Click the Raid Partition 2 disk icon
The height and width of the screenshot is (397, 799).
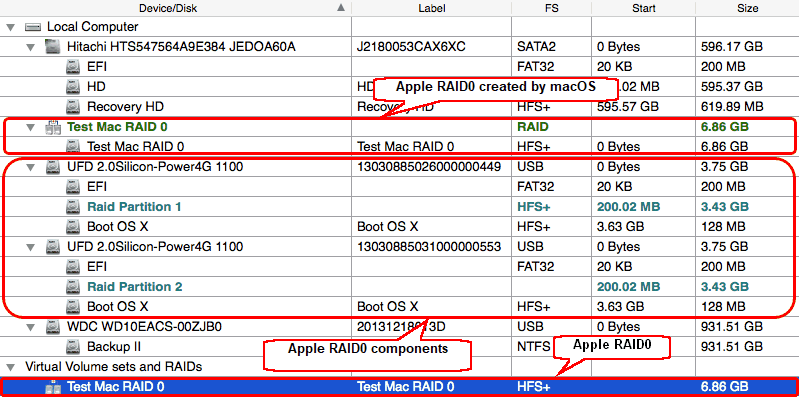(73, 287)
